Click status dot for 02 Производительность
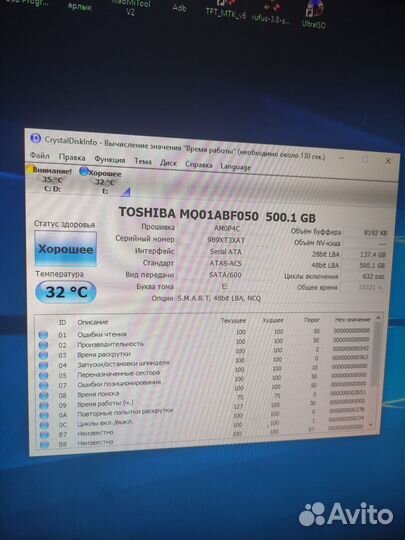The image size is (405, 540). coord(43,345)
